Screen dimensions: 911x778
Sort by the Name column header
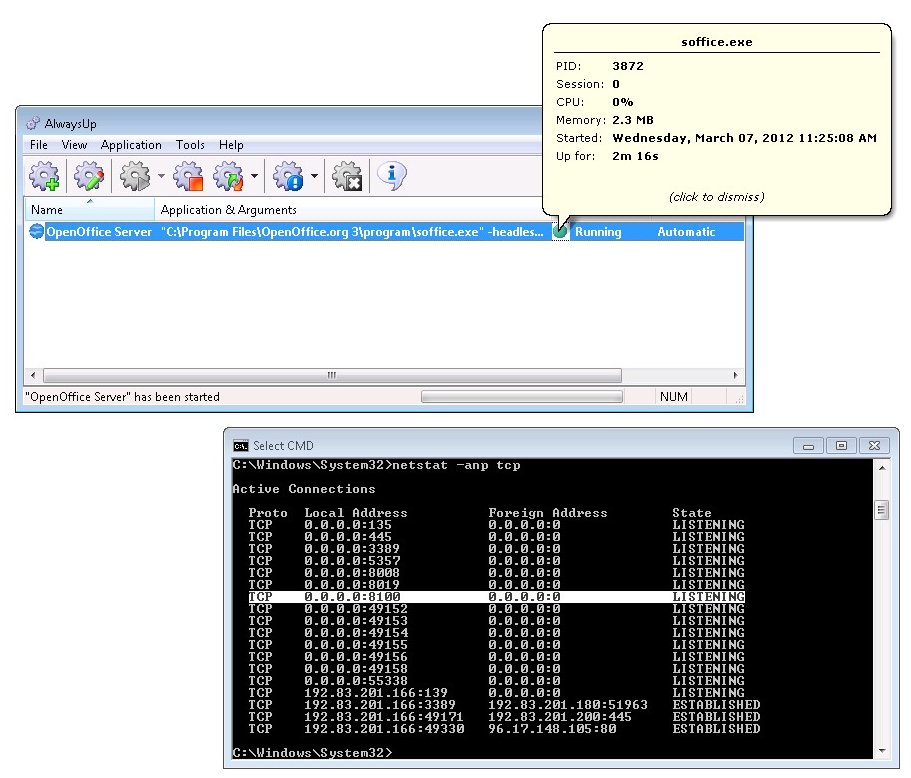point(89,210)
